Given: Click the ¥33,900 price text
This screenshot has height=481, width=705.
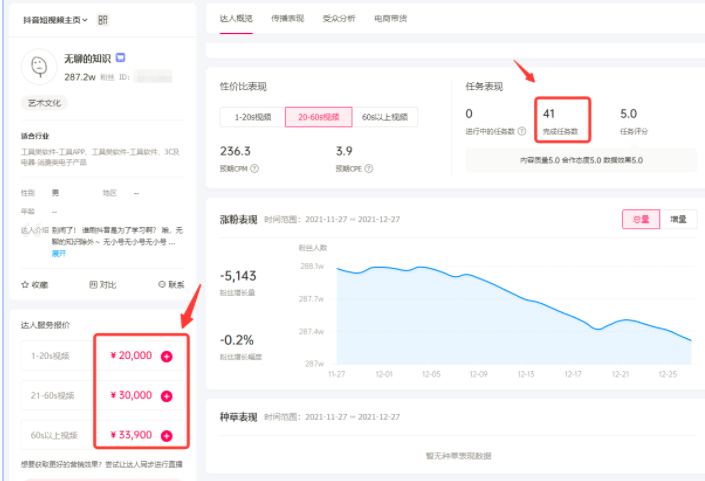Looking at the screenshot, I should (131, 435).
